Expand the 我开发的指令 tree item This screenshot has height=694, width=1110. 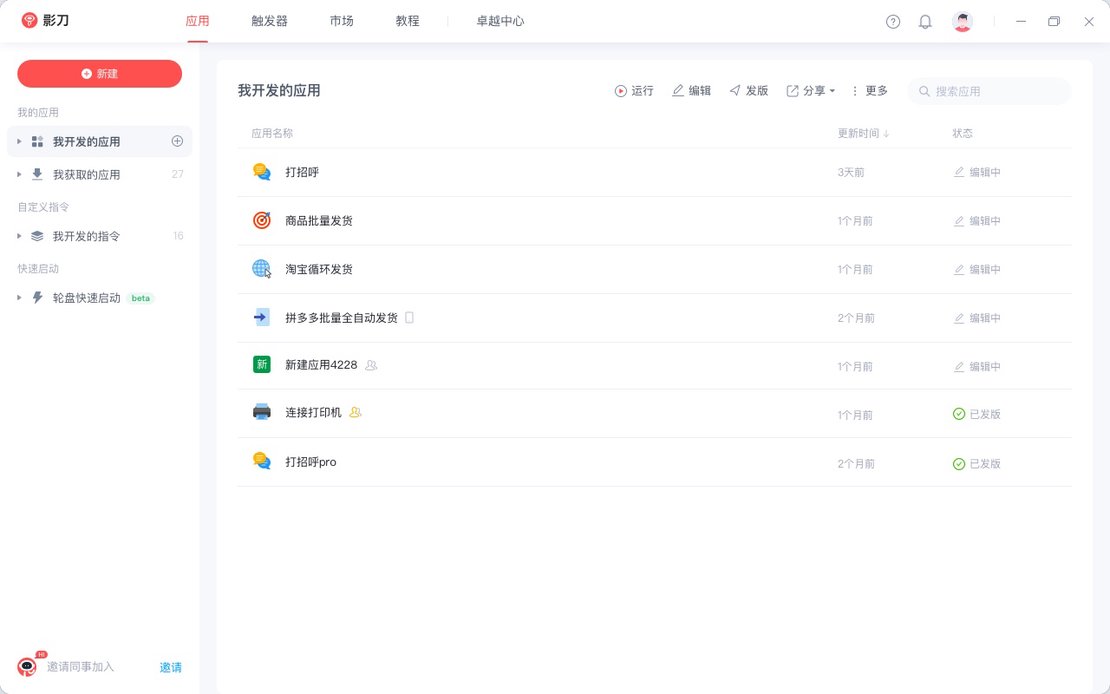[x=19, y=236]
